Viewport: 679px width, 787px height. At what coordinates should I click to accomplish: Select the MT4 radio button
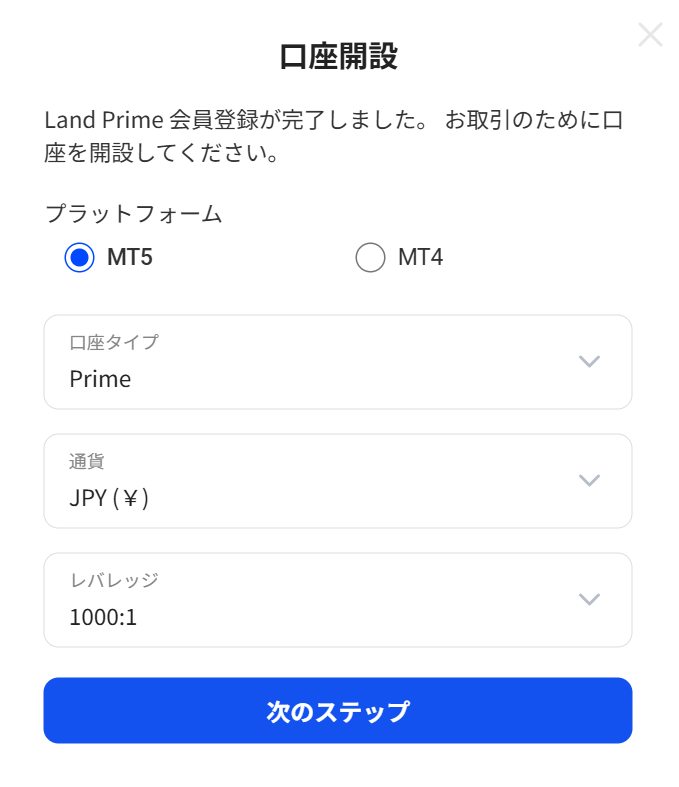pyautogui.click(x=370, y=258)
